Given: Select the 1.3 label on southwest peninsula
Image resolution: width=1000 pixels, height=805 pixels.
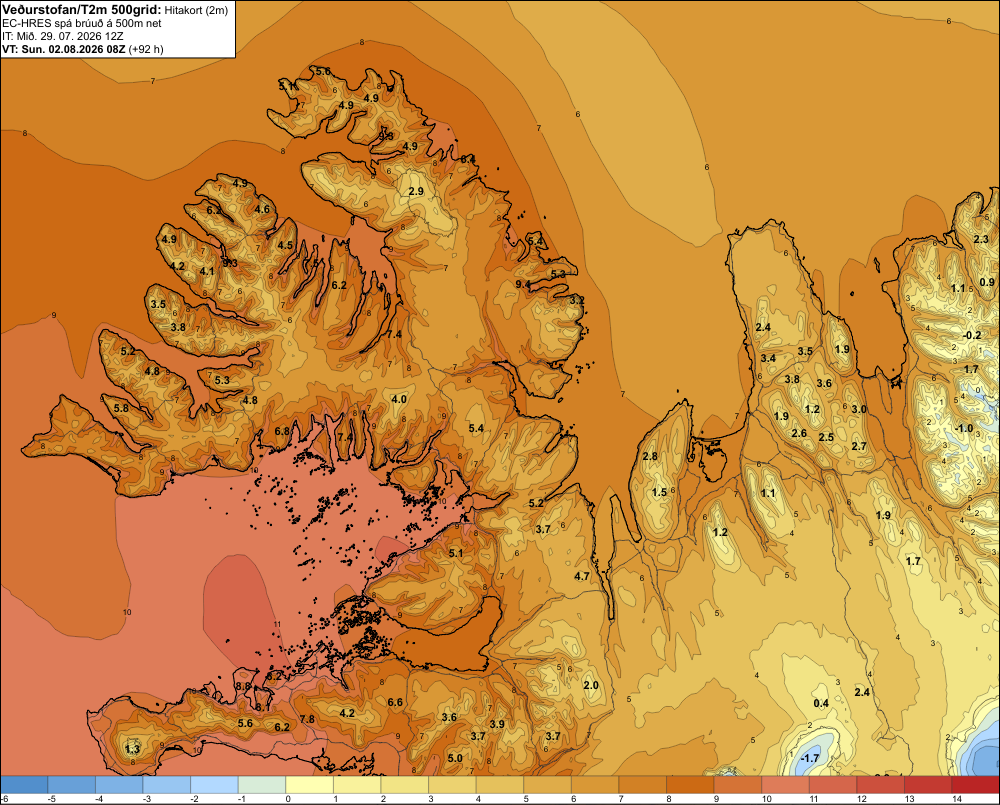Looking at the screenshot, I should click(133, 749).
